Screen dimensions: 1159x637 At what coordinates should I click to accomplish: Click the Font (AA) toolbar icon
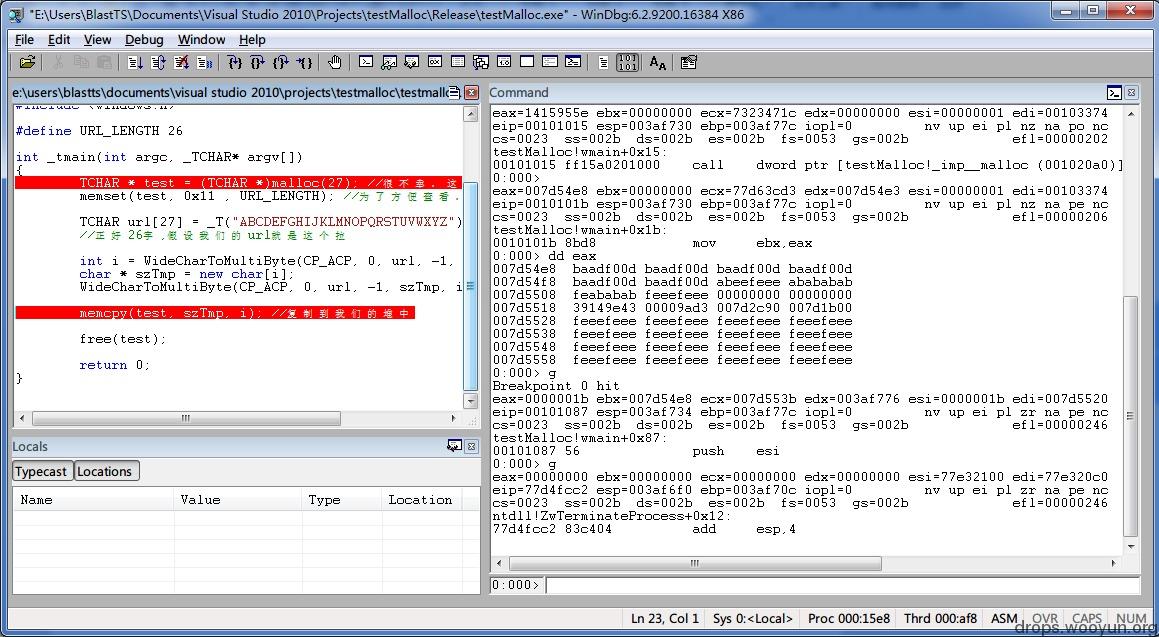pos(657,63)
